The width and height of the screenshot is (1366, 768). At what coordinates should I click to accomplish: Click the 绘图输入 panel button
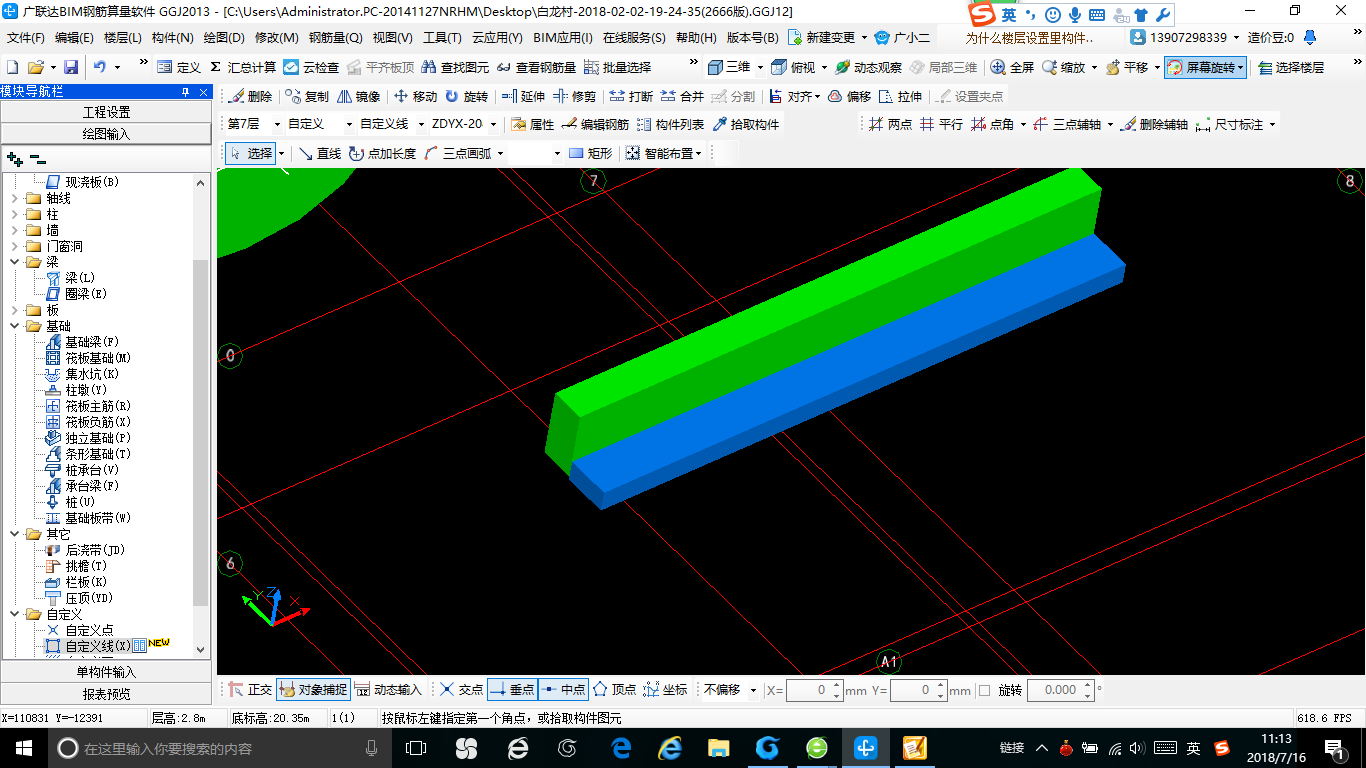tap(106, 133)
